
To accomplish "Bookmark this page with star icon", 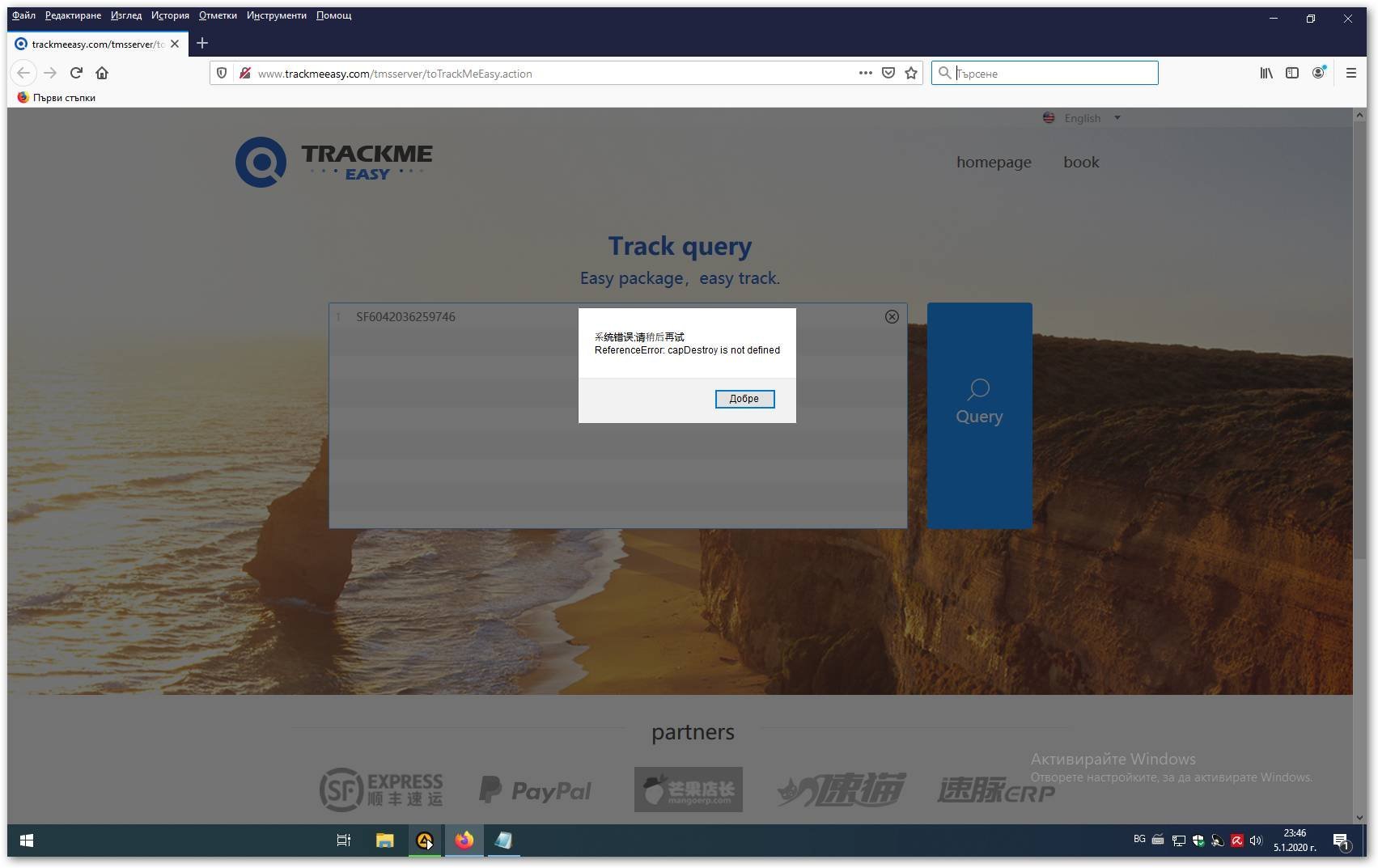I will [911, 73].
